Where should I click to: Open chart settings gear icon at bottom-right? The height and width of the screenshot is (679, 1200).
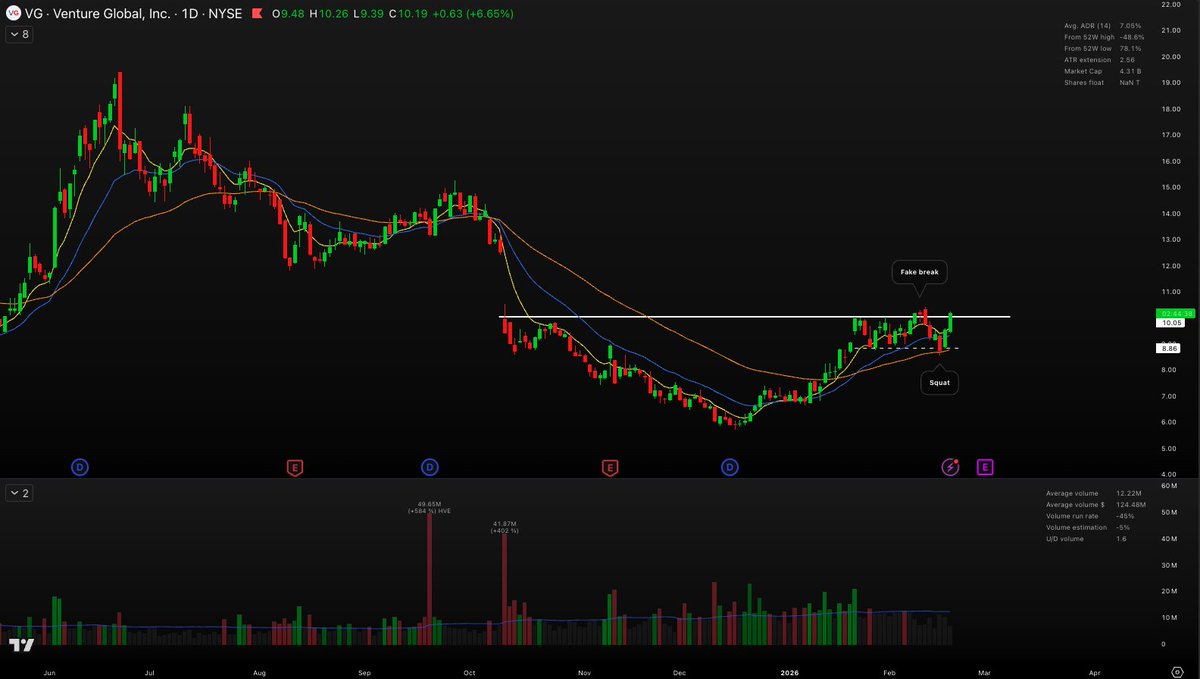pos(1177,672)
